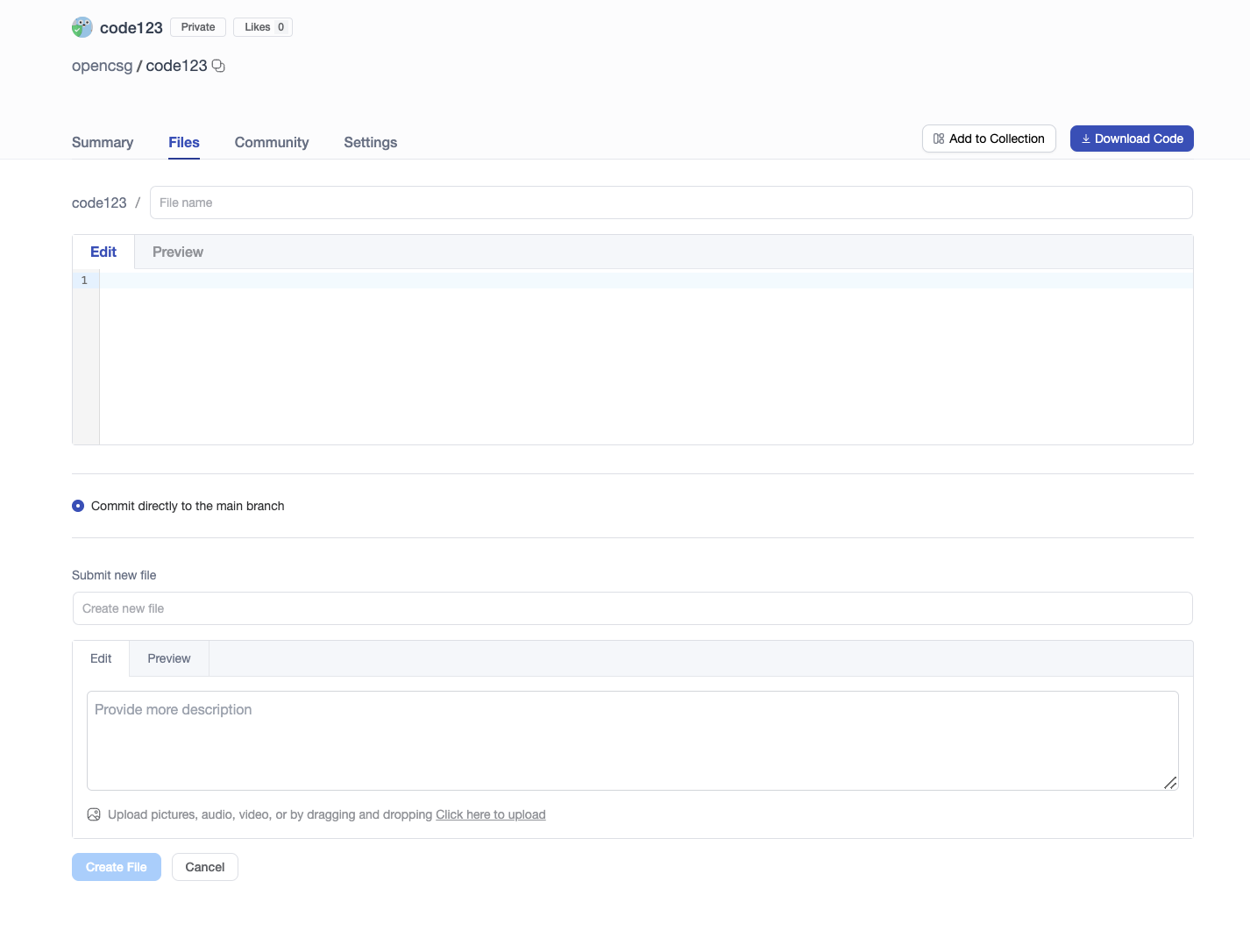
Task: Click the 'Click here to upload' link
Action: pyautogui.click(x=490, y=814)
